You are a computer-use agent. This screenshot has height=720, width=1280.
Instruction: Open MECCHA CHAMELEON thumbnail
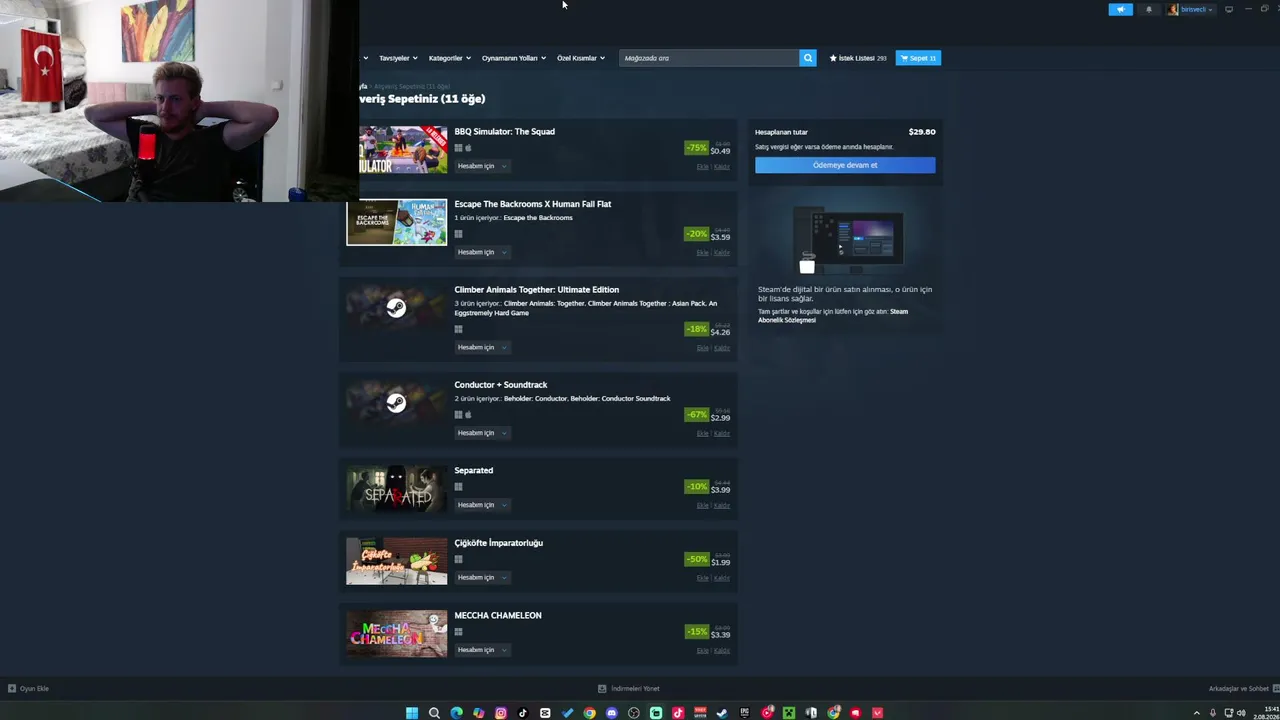click(x=397, y=634)
